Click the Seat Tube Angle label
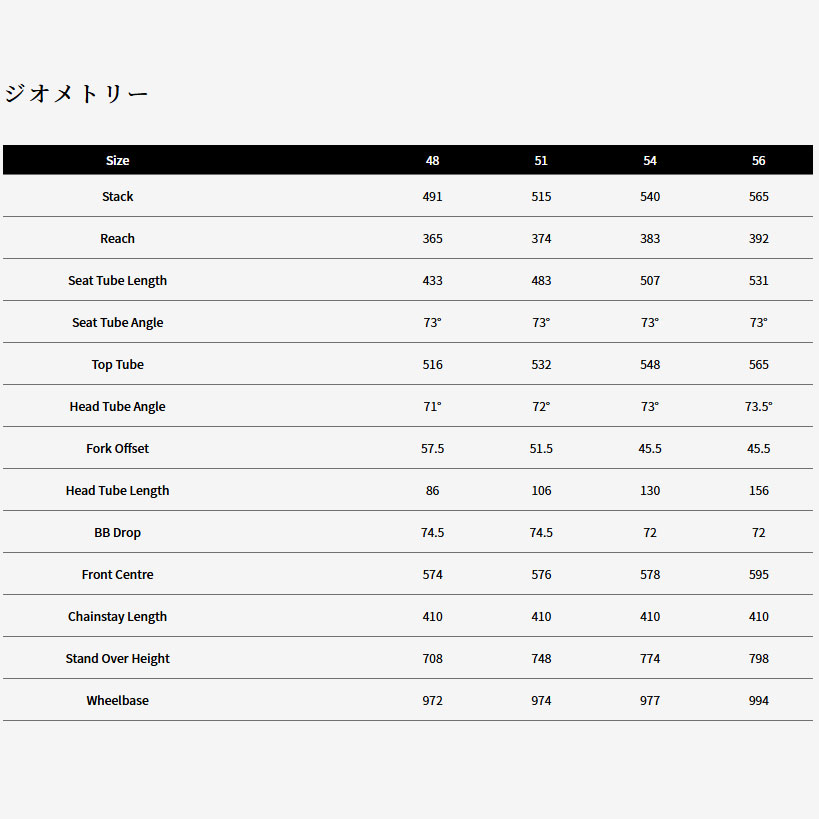The width and height of the screenshot is (819, 819). (x=117, y=323)
